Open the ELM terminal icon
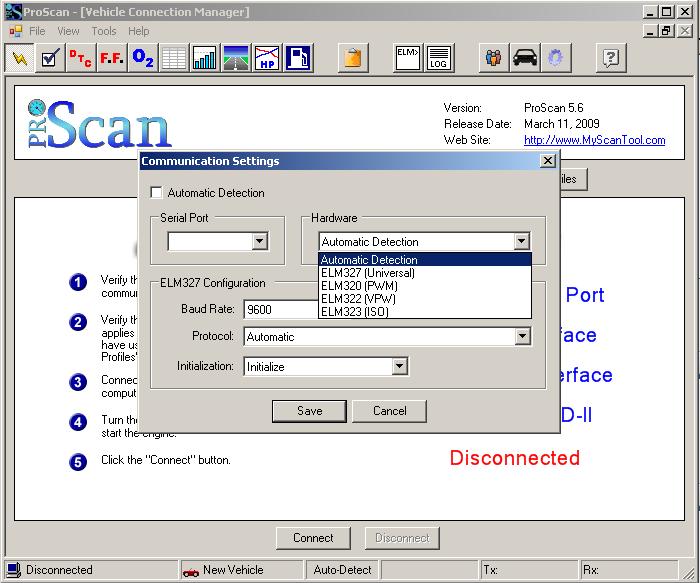 point(407,51)
